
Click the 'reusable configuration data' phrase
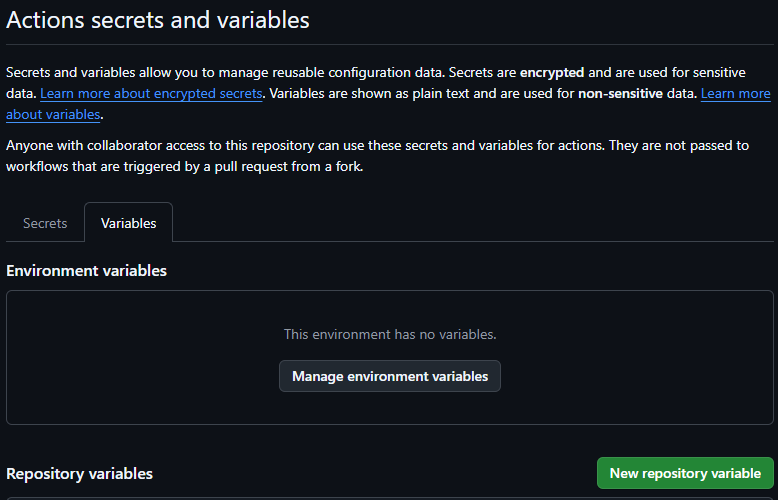pos(346,72)
